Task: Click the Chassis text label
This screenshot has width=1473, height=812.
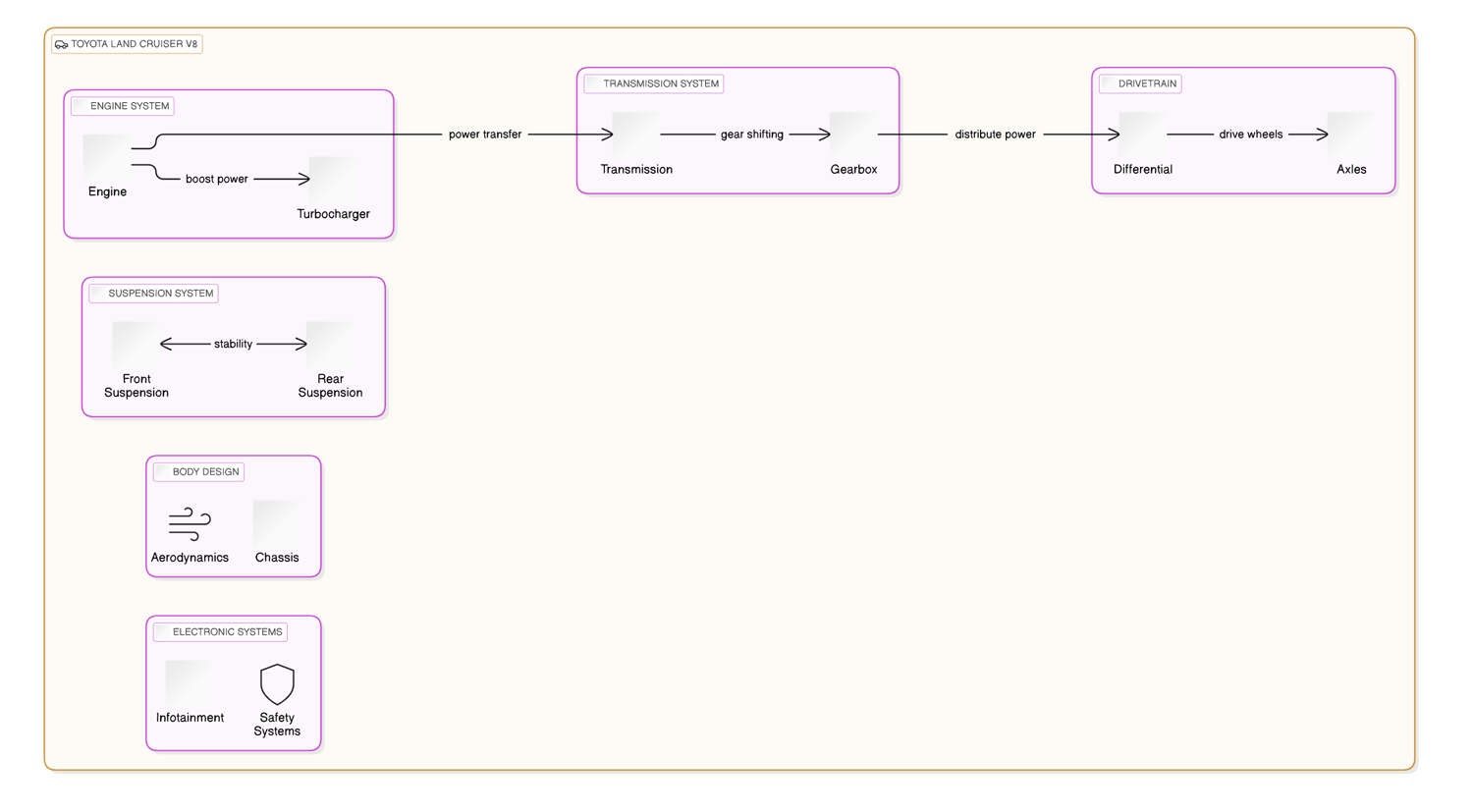Action: pos(277,558)
